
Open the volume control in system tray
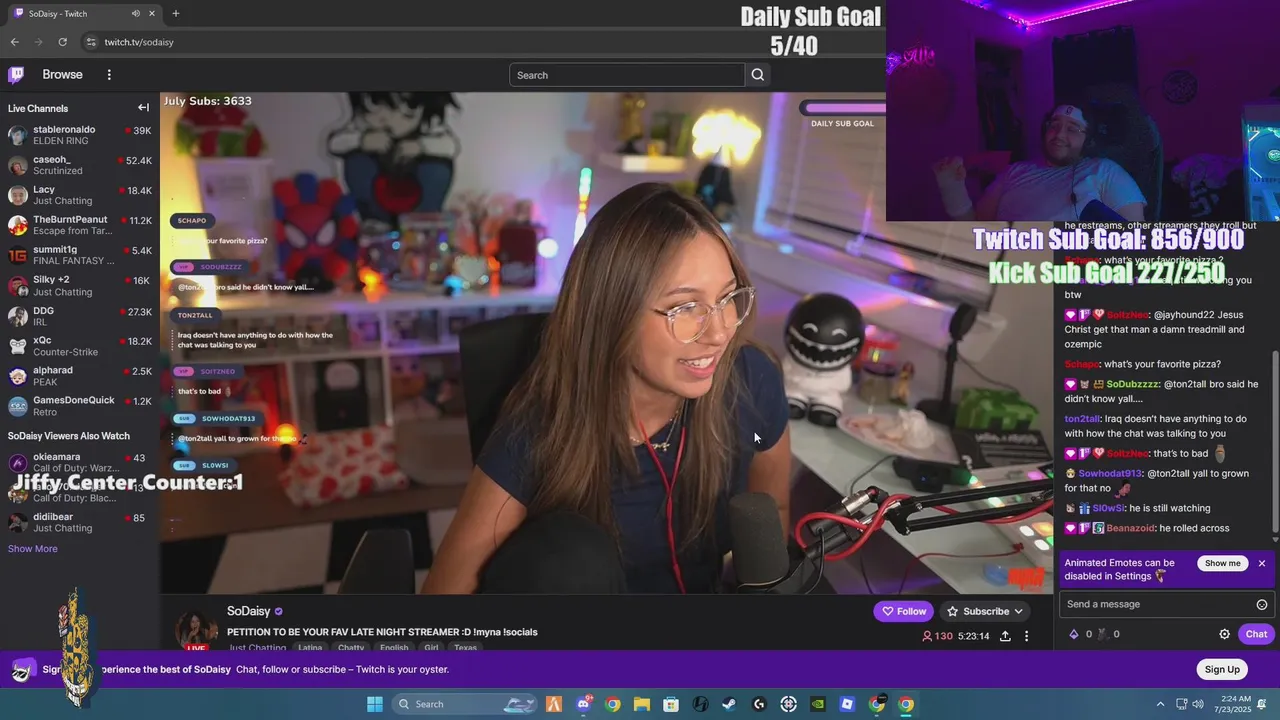pyautogui.click(x=1199, y=704)
